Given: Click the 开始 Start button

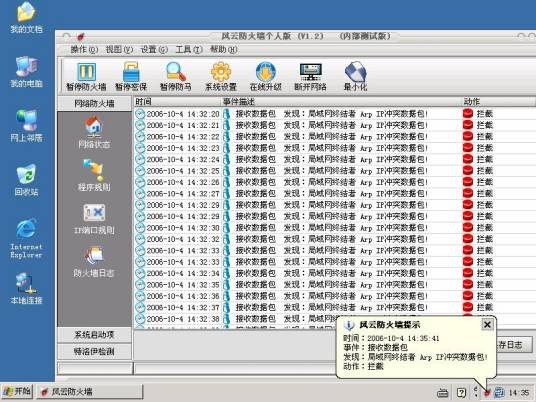Looking at the screenshot, I should click(17, 391).
